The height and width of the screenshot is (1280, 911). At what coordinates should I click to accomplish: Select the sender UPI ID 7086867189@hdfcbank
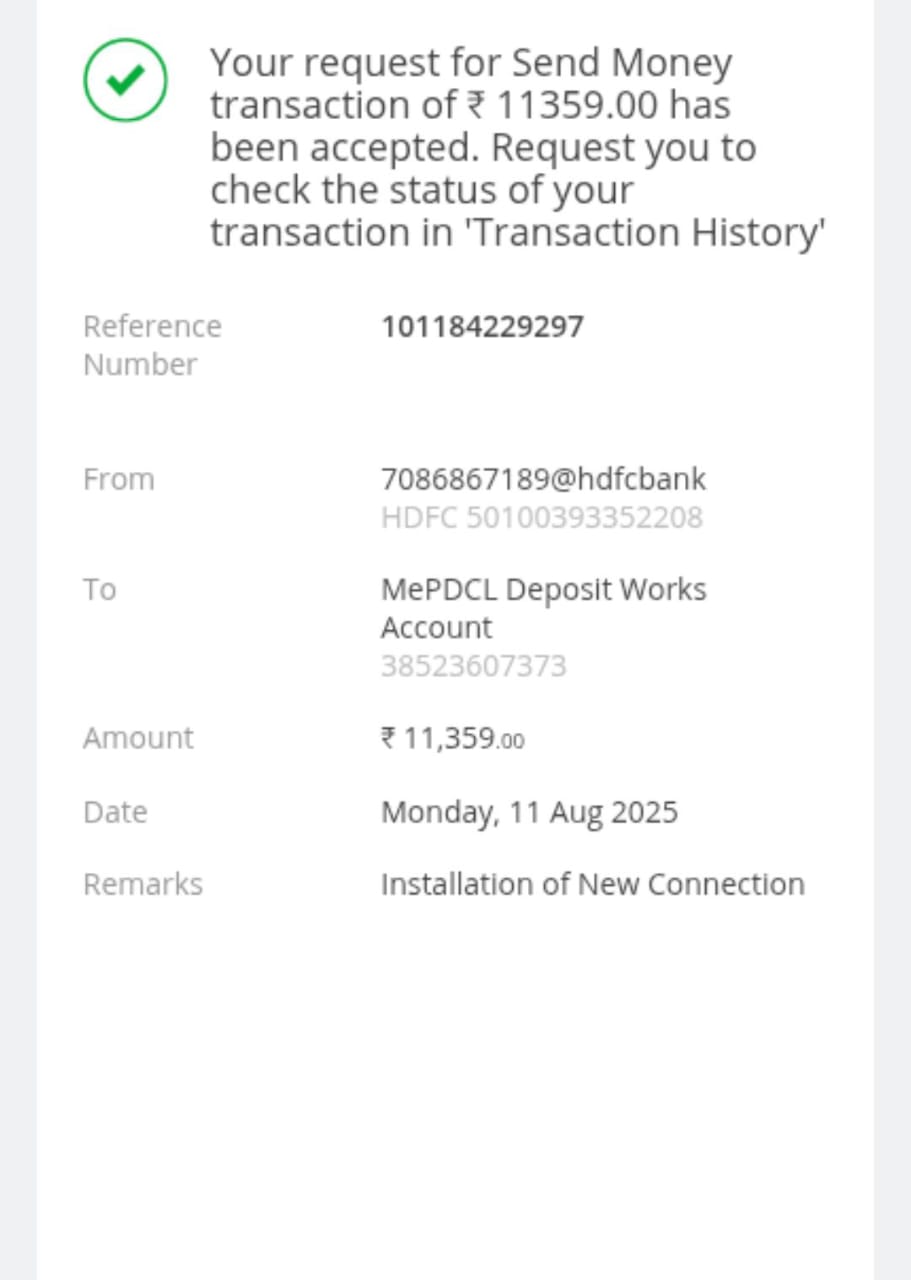coord(543,480)
